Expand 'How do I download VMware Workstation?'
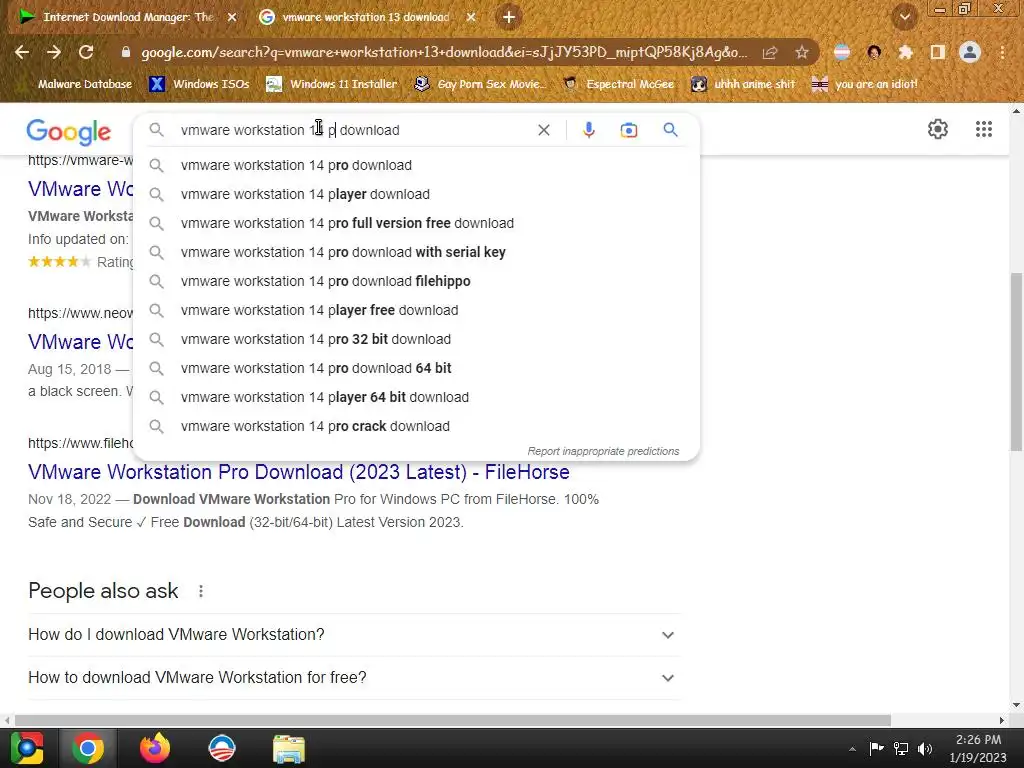Viewport: 1024px width, 768px height. [354, 635]
